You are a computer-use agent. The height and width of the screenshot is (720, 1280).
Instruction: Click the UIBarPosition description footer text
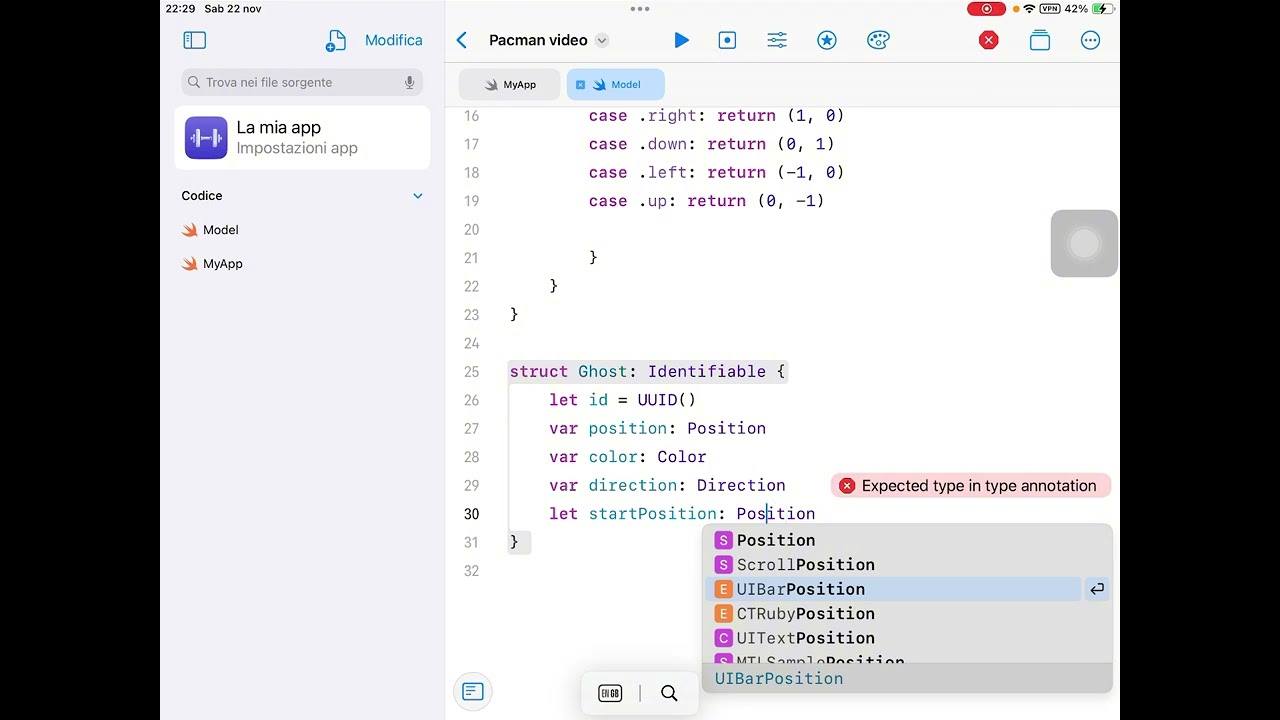(779, 678)
